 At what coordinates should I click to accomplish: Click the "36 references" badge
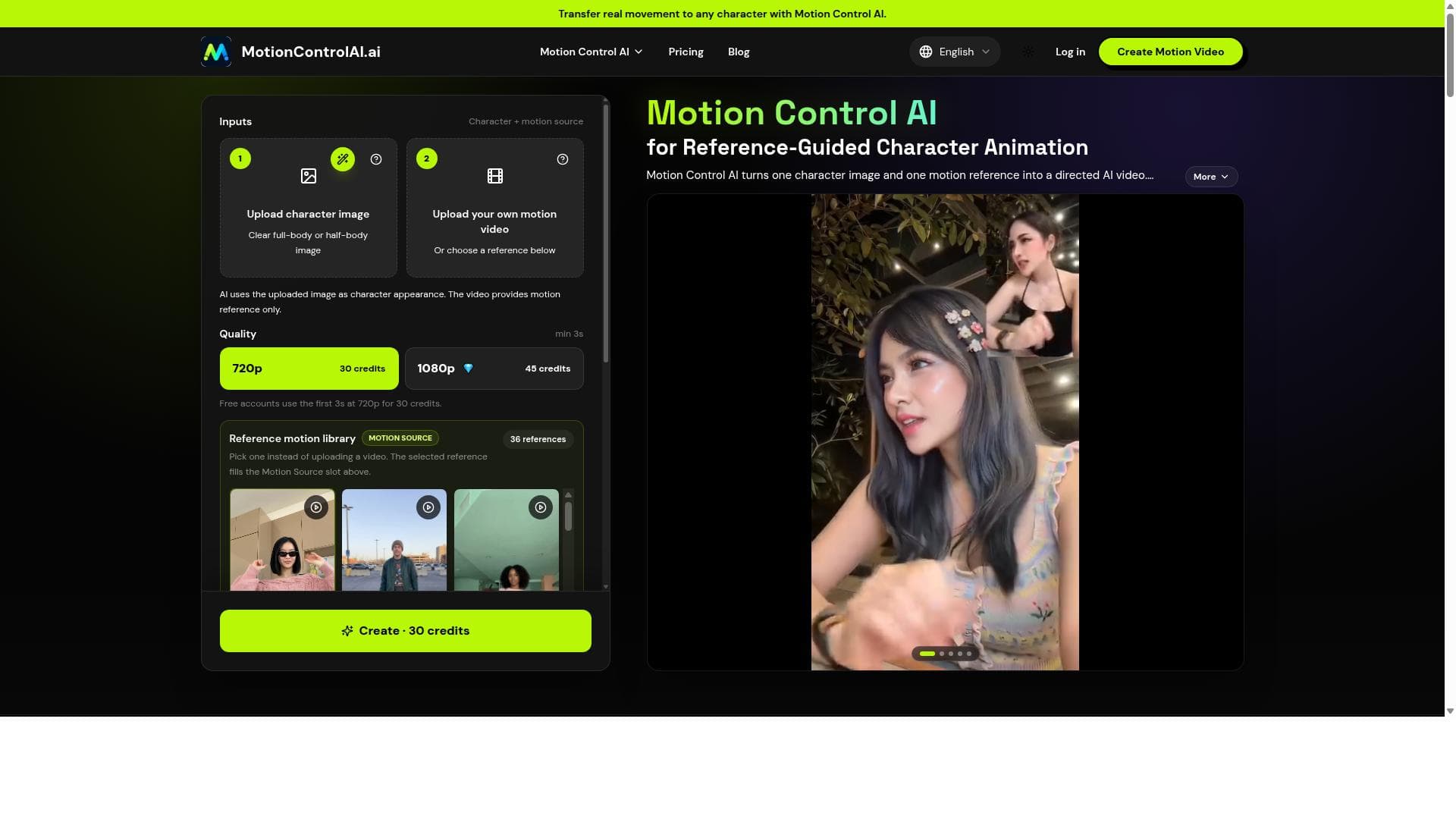tap(538, 439)
